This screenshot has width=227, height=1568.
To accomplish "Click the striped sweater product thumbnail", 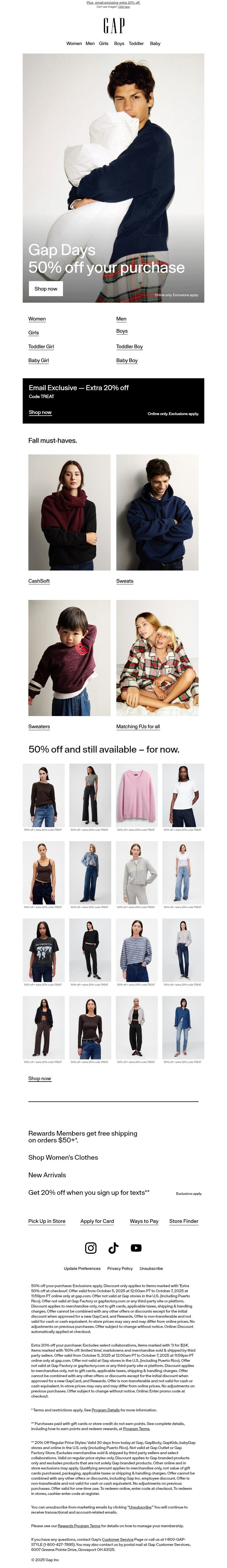I will click(x=137, y=950).
